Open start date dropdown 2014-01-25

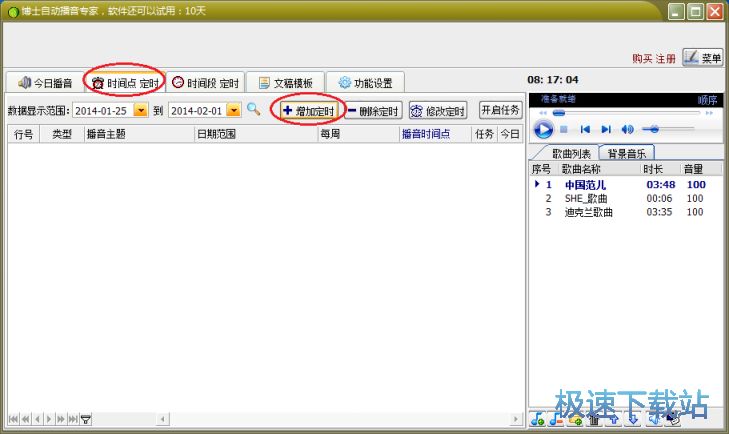140,110
